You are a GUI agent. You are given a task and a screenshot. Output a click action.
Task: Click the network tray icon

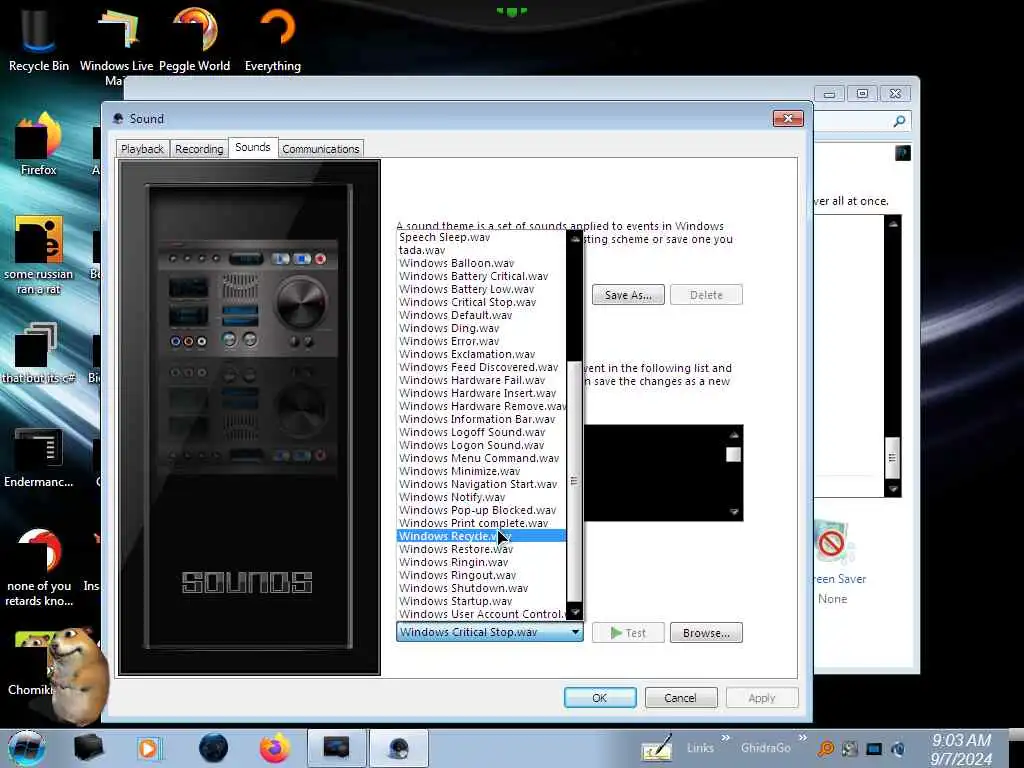coord(874,749)
